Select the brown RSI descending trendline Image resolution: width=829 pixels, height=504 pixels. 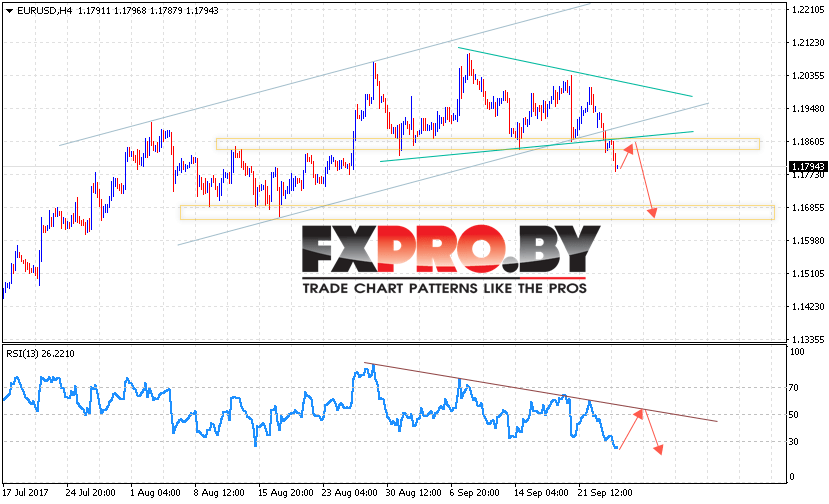pyautogui.click(x=541, y=392)
